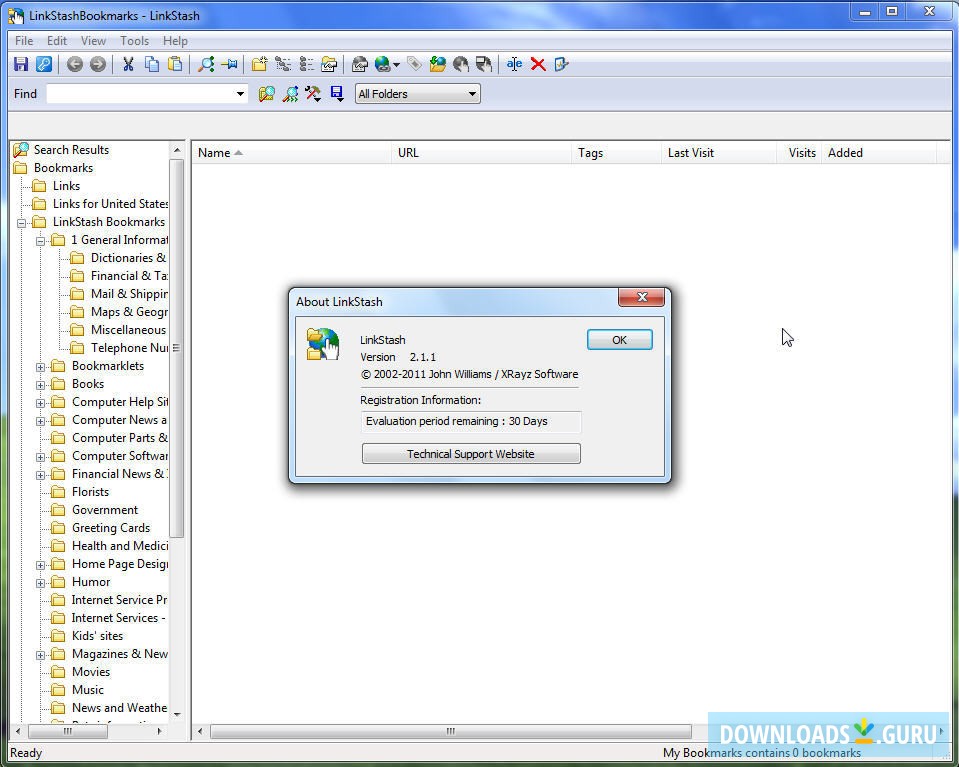Click the import folder with green arrow icon
Image resolution: width=959 pixels, height=767 pixels.
click(x=437, y=64)
